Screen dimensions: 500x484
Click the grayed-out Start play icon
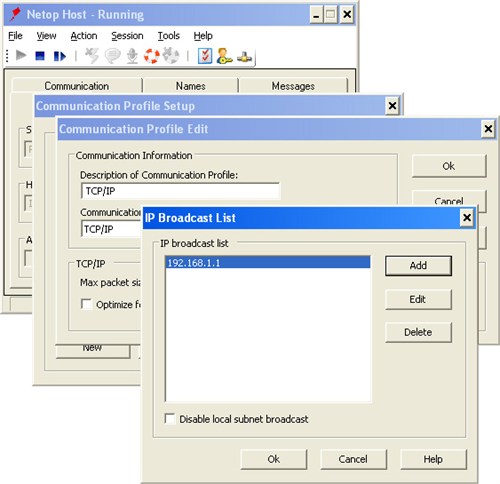21,55
